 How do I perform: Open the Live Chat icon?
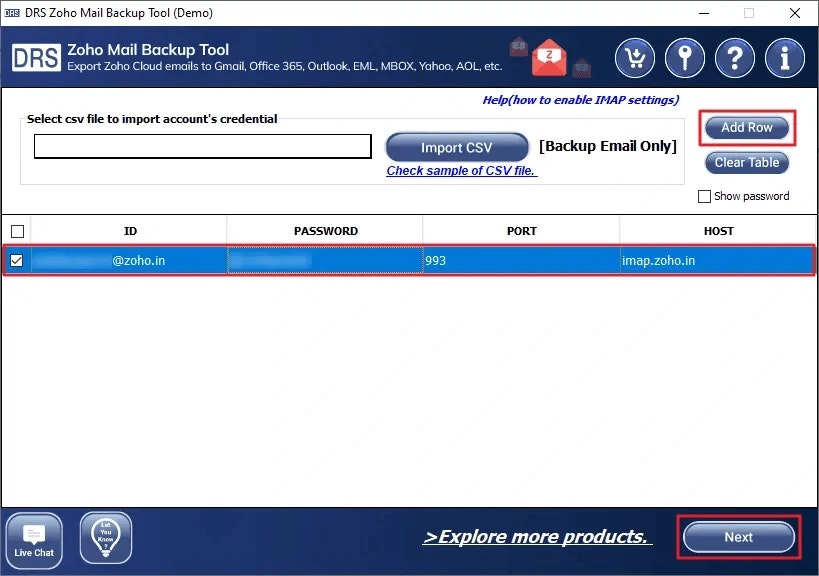[34, 540]
